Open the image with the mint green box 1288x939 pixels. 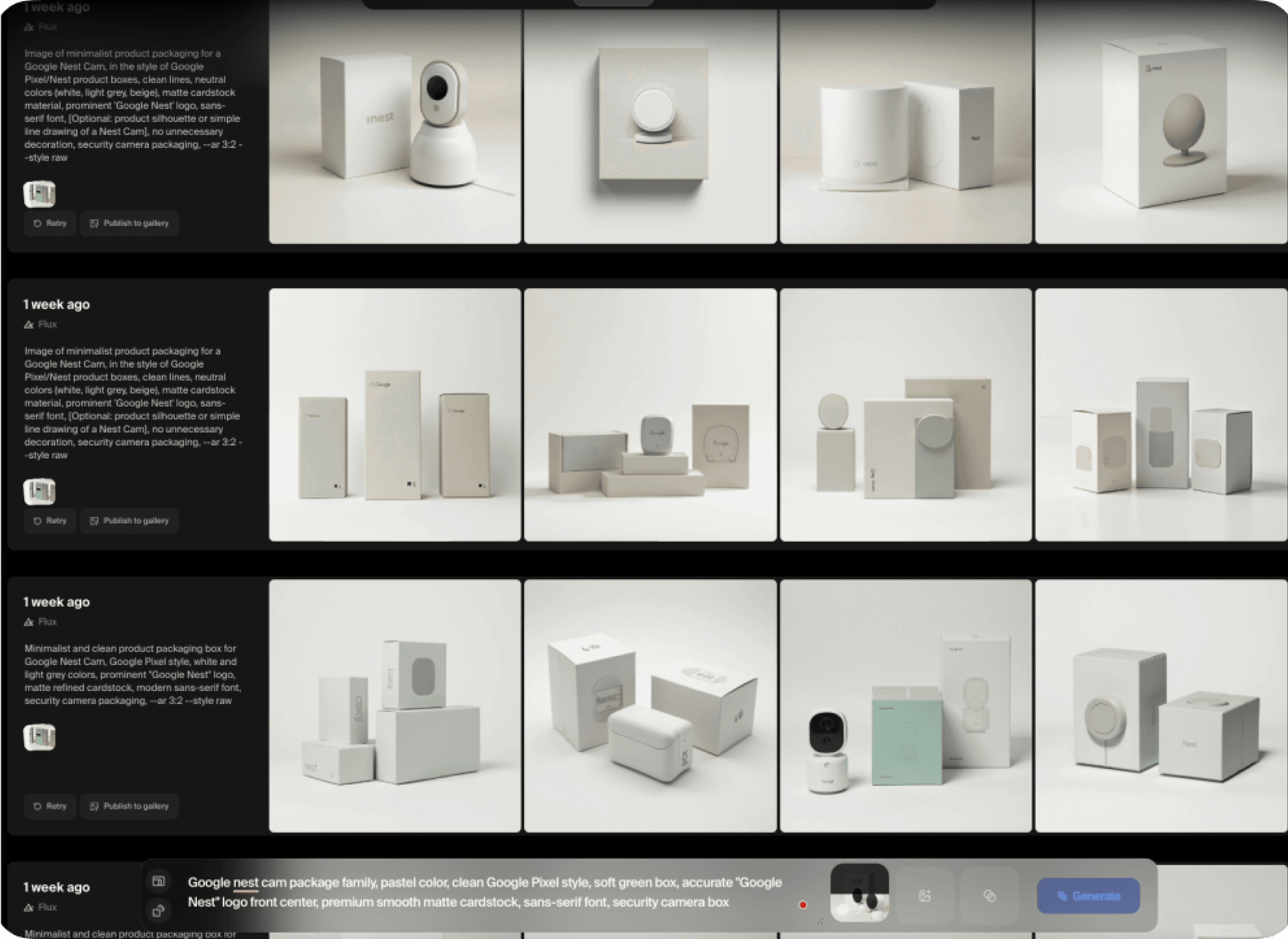(906, 706)
